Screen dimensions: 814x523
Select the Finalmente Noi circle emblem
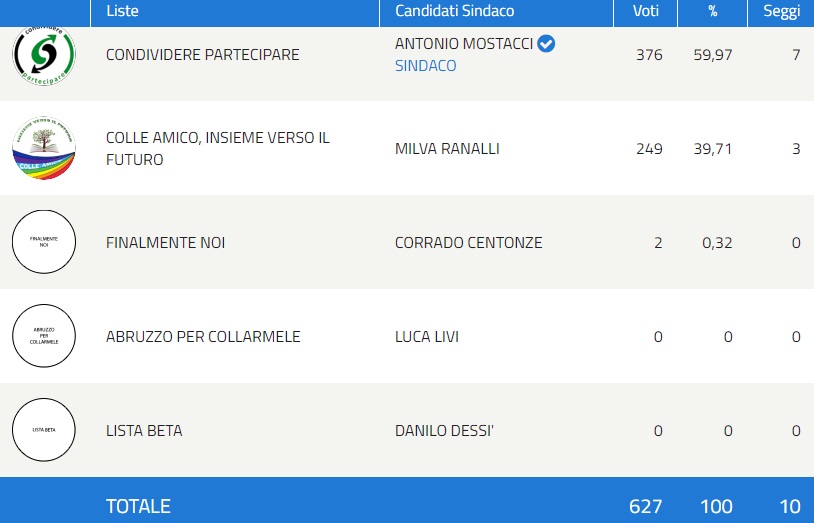point(44,242)
